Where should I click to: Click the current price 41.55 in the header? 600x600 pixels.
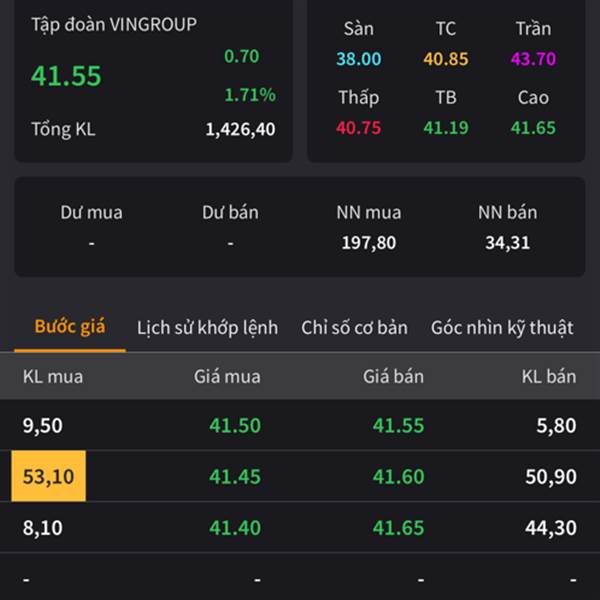pyautogui.click(x=66, y=76)
